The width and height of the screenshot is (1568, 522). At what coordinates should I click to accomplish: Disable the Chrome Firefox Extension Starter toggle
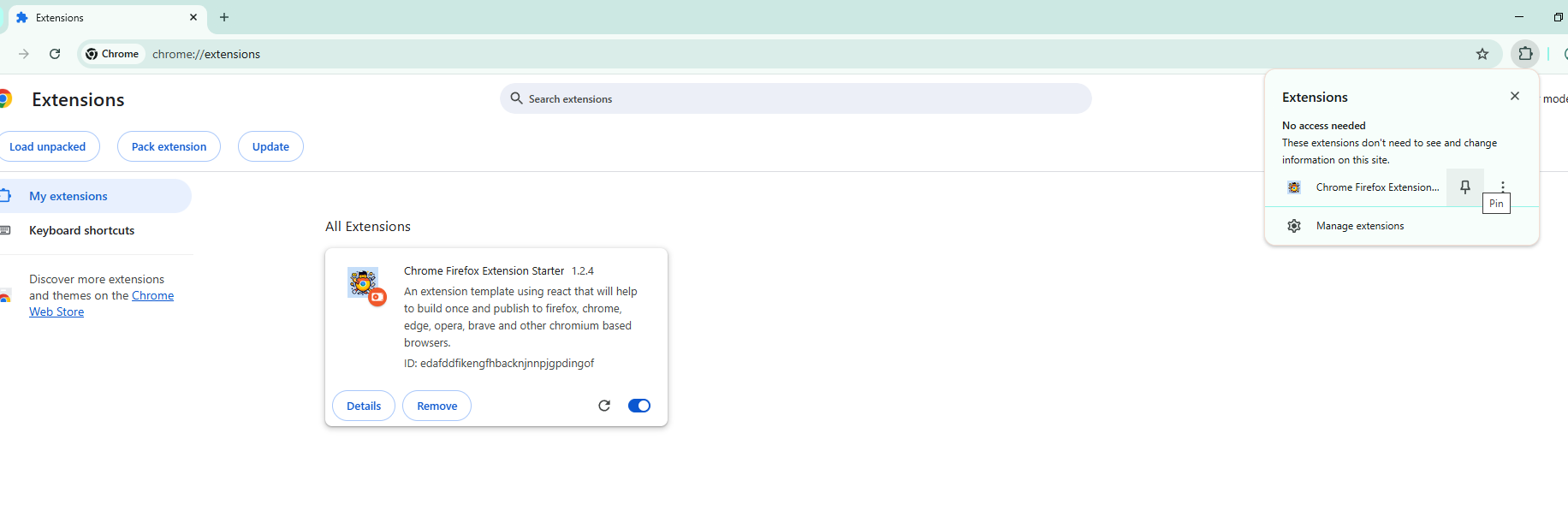point(639,406)
